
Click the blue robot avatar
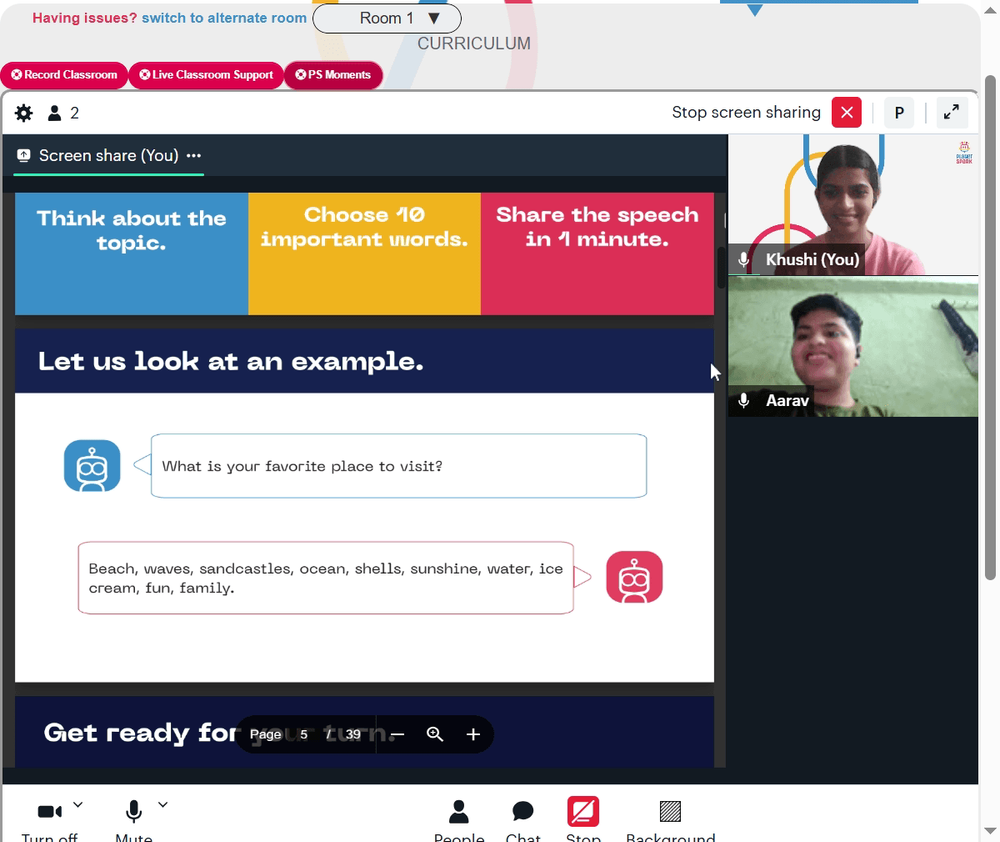92,466
